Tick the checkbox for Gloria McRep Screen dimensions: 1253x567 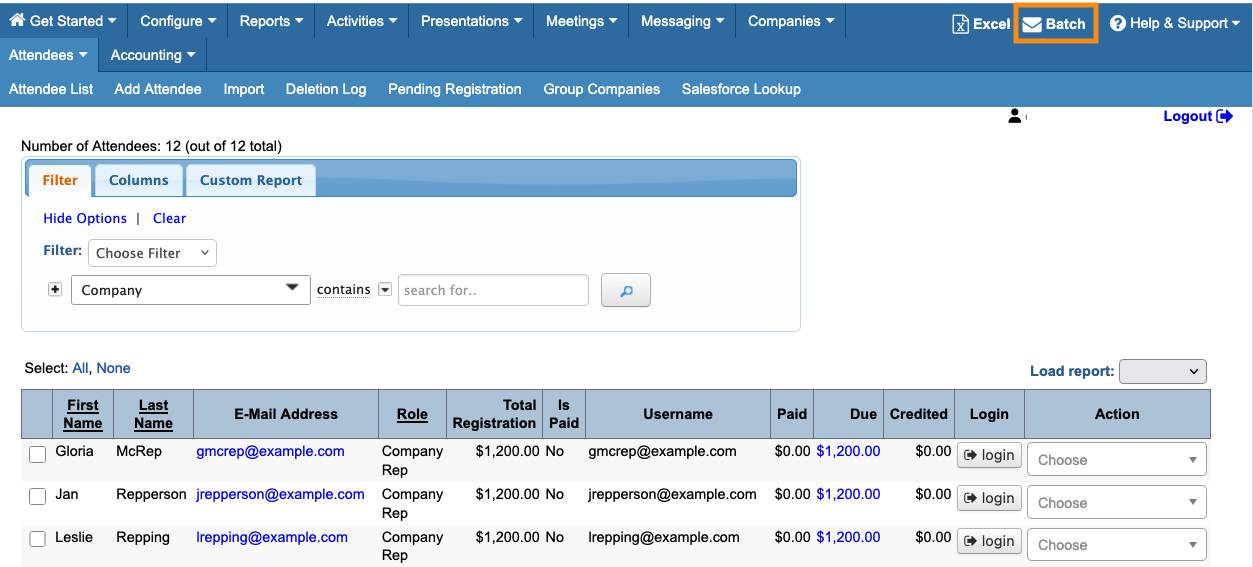click(x=38, y=454)
